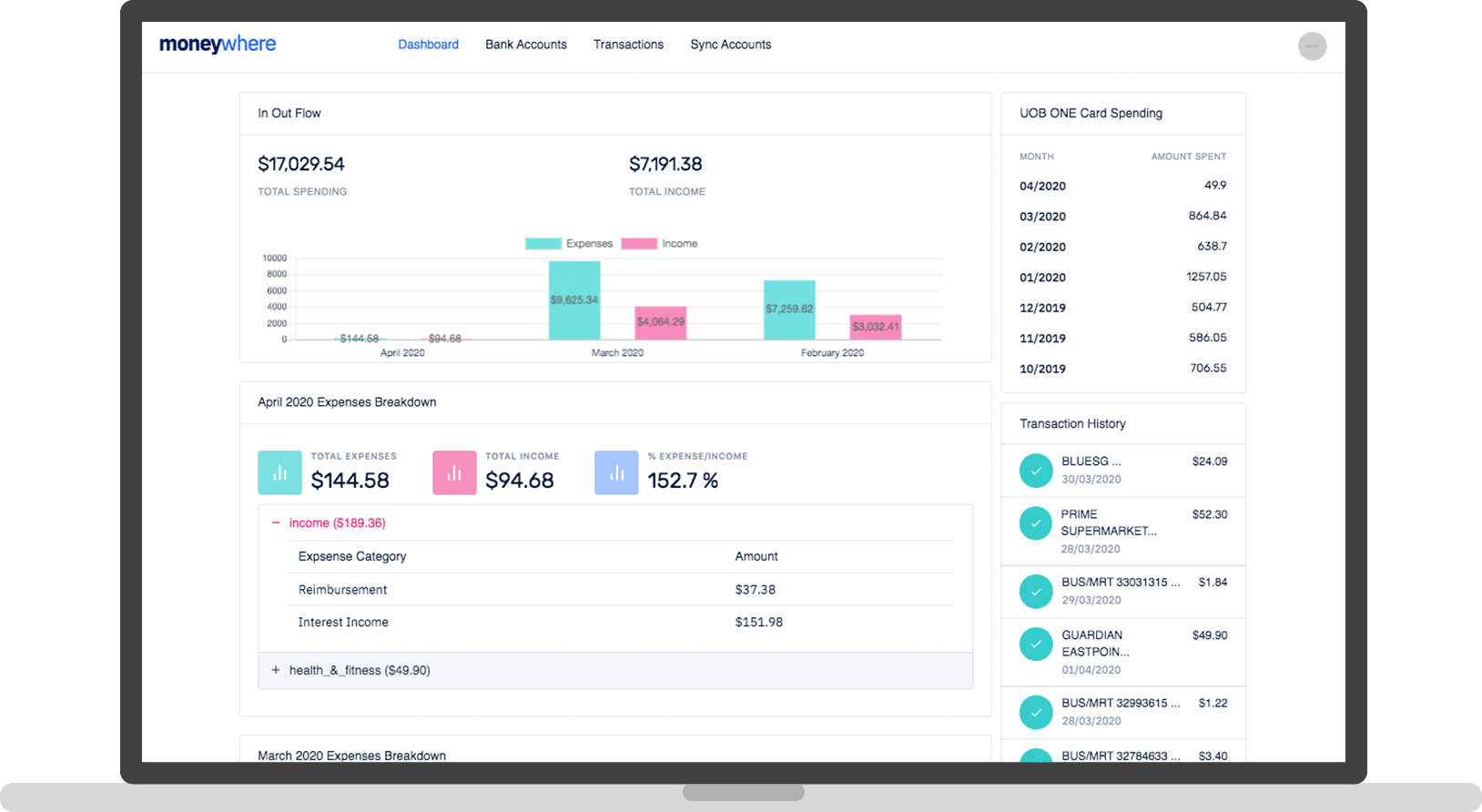This screenshot has width=1482, height=812.
Task: Click the blue Expense/Income percentage icon
Action: 616,472
